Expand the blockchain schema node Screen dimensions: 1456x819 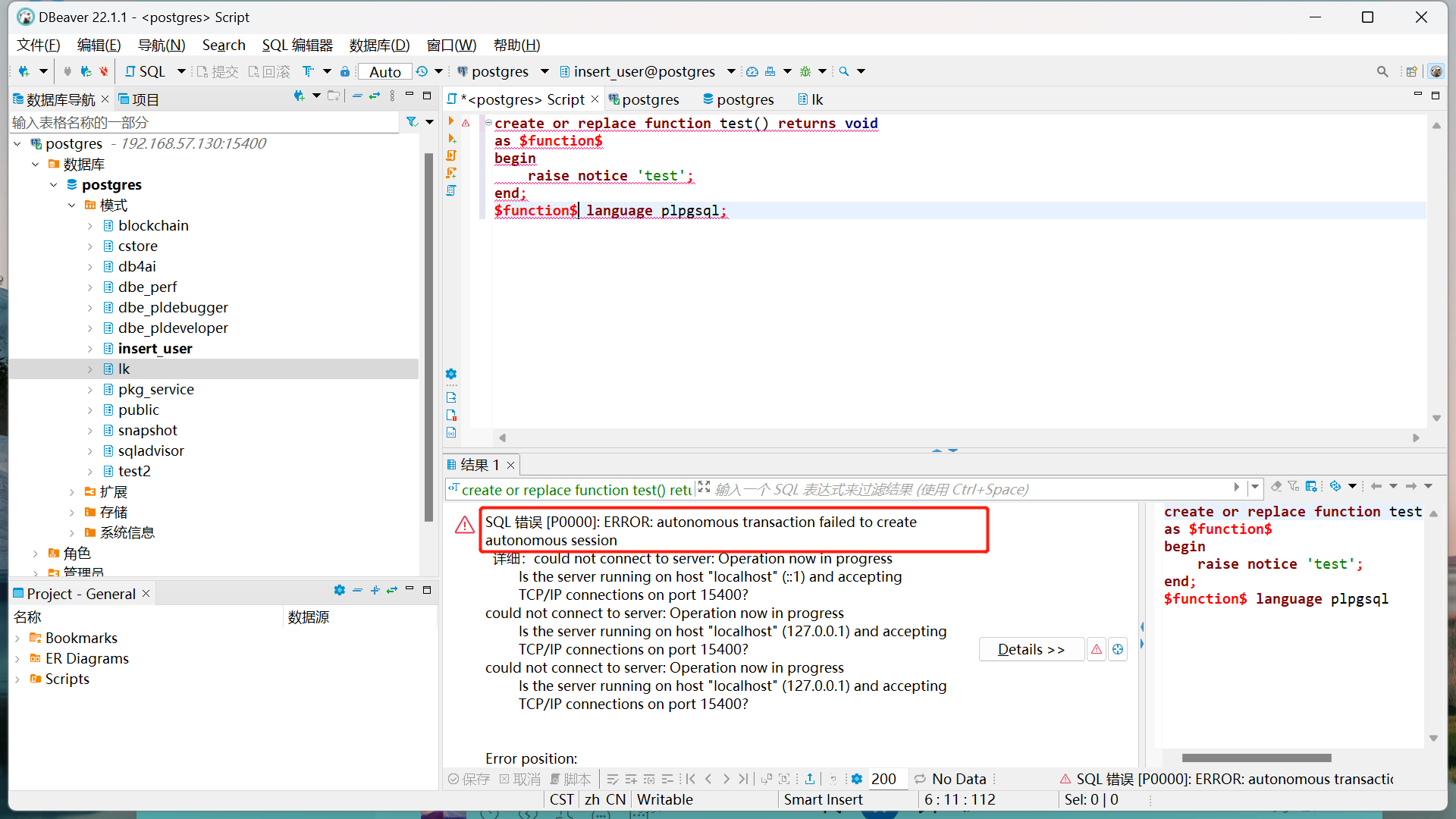coord(90,226)
